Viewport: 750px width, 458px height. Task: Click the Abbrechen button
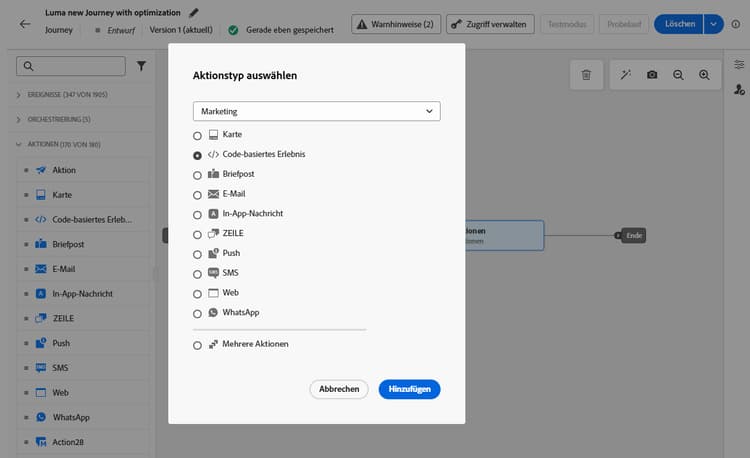pyautogui.click(x=339, y=389)
